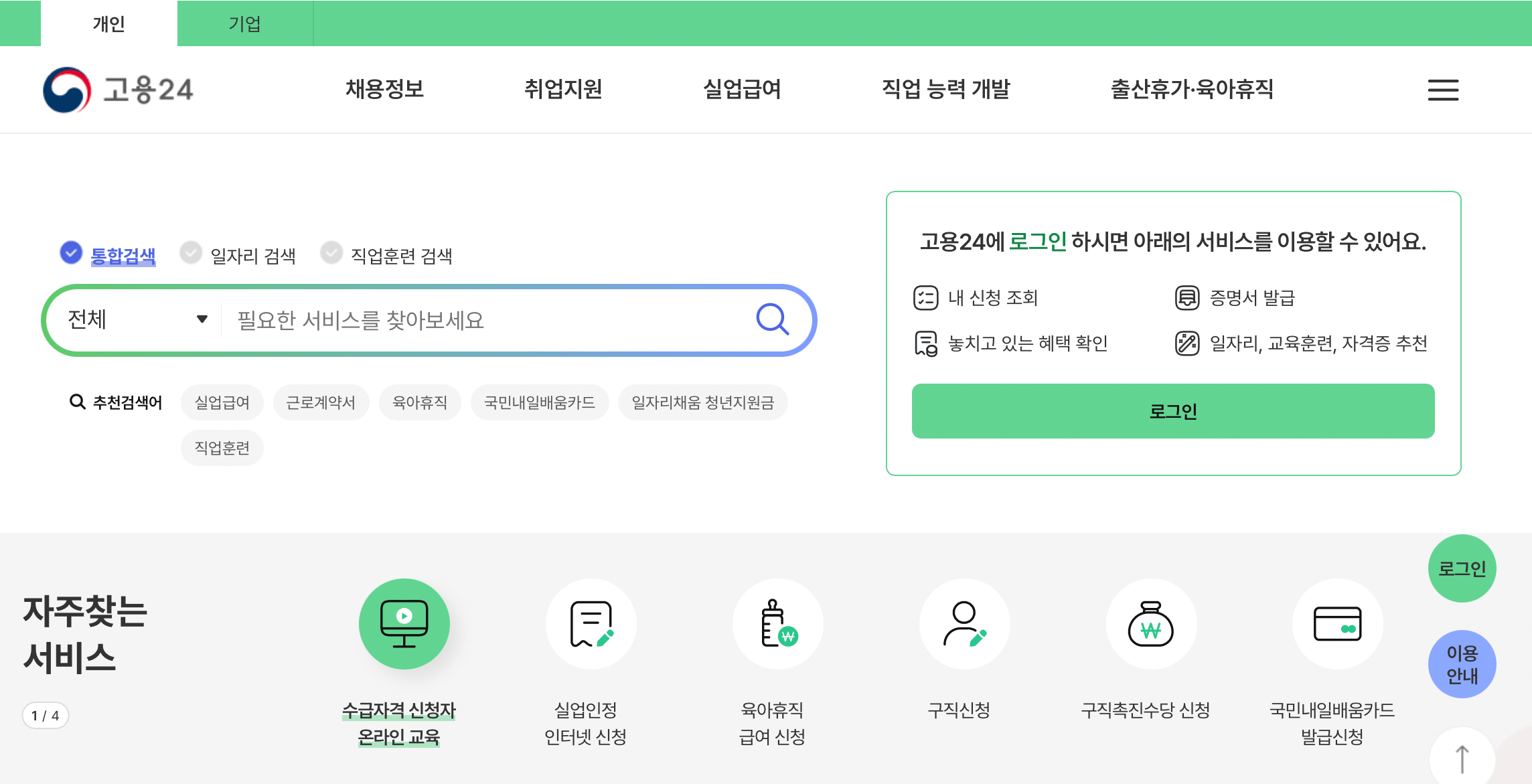Select the 내 신청 조회 icon

coord(926,299)
